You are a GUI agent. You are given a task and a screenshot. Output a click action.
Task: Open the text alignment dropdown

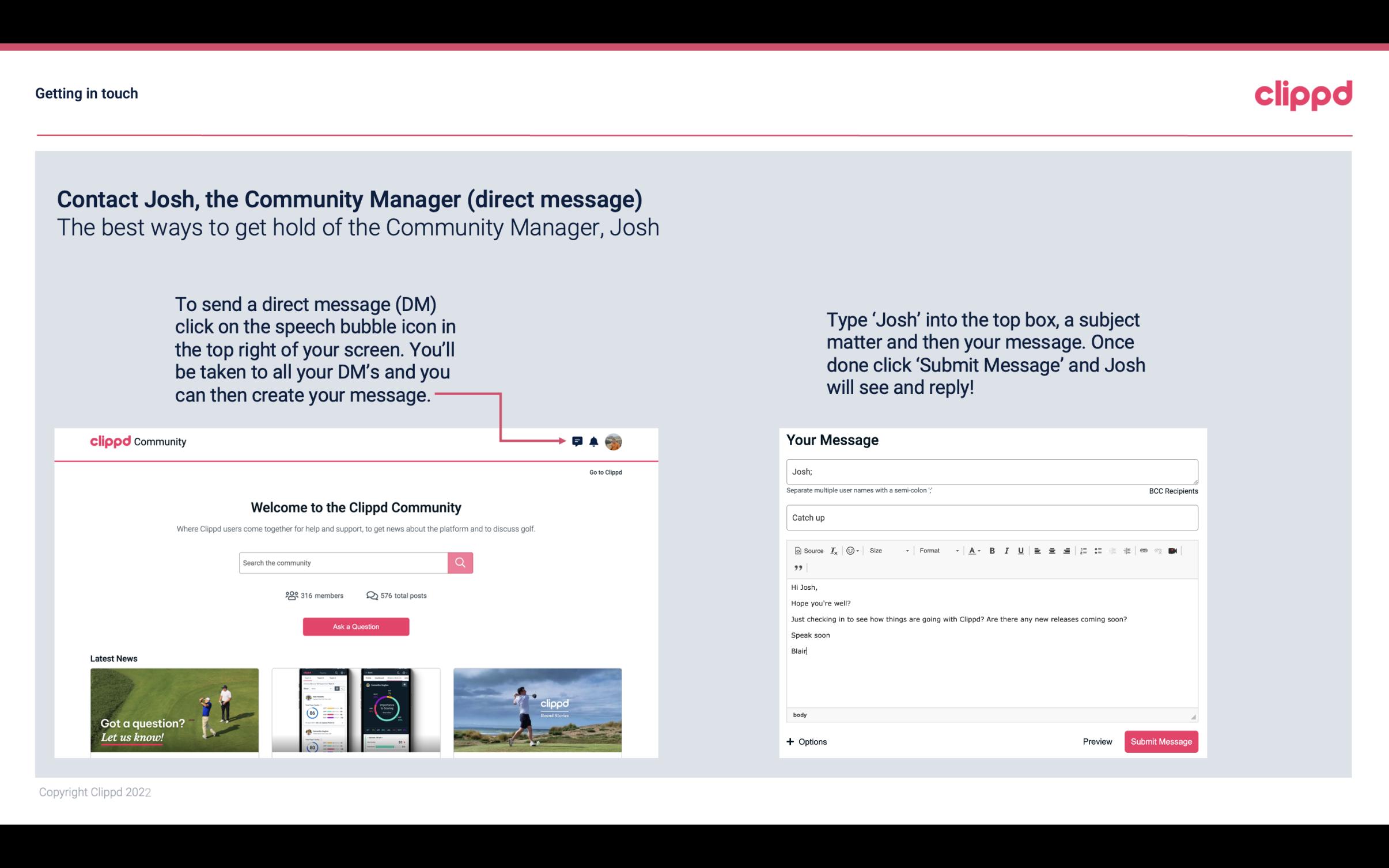coord(1039,550)
